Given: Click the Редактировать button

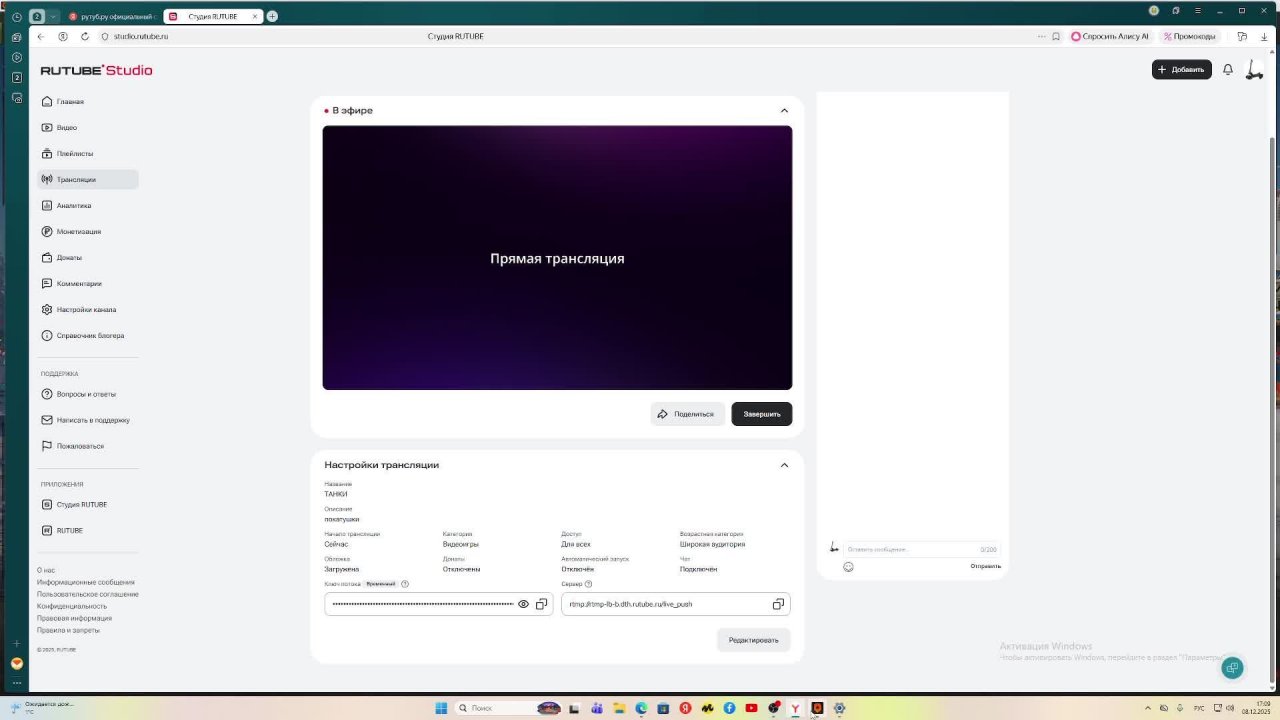Looking at the screenshot, I should [754, 640].
